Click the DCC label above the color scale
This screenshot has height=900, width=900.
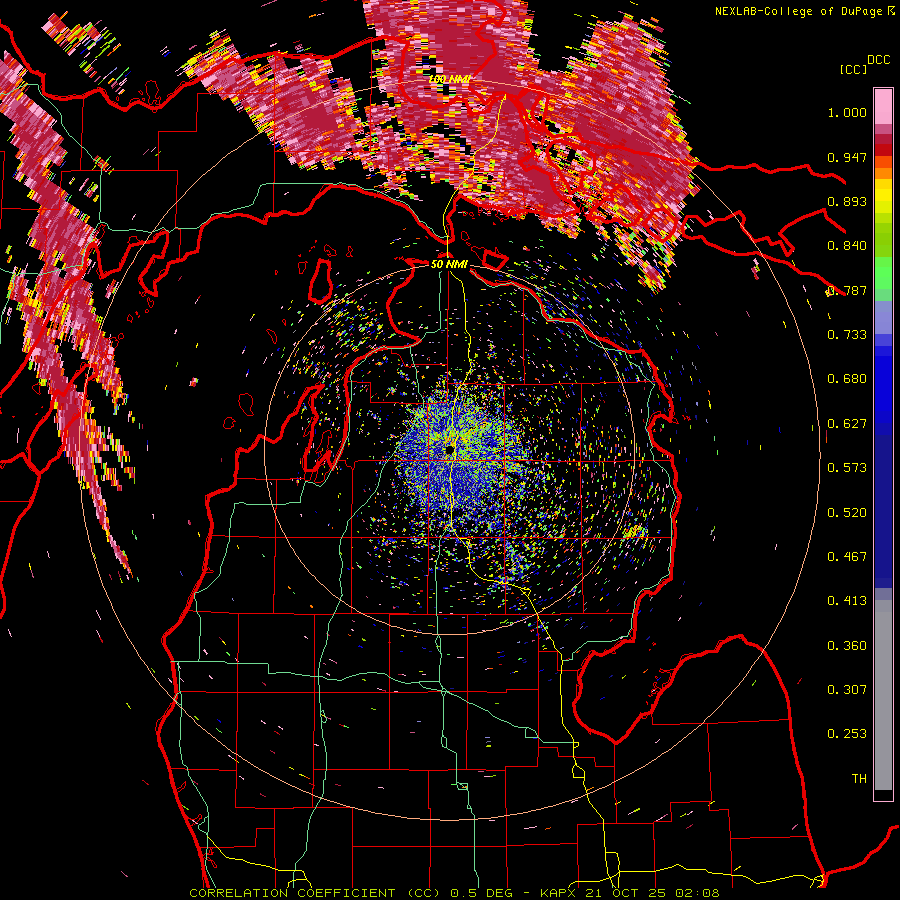coord(879,60)
